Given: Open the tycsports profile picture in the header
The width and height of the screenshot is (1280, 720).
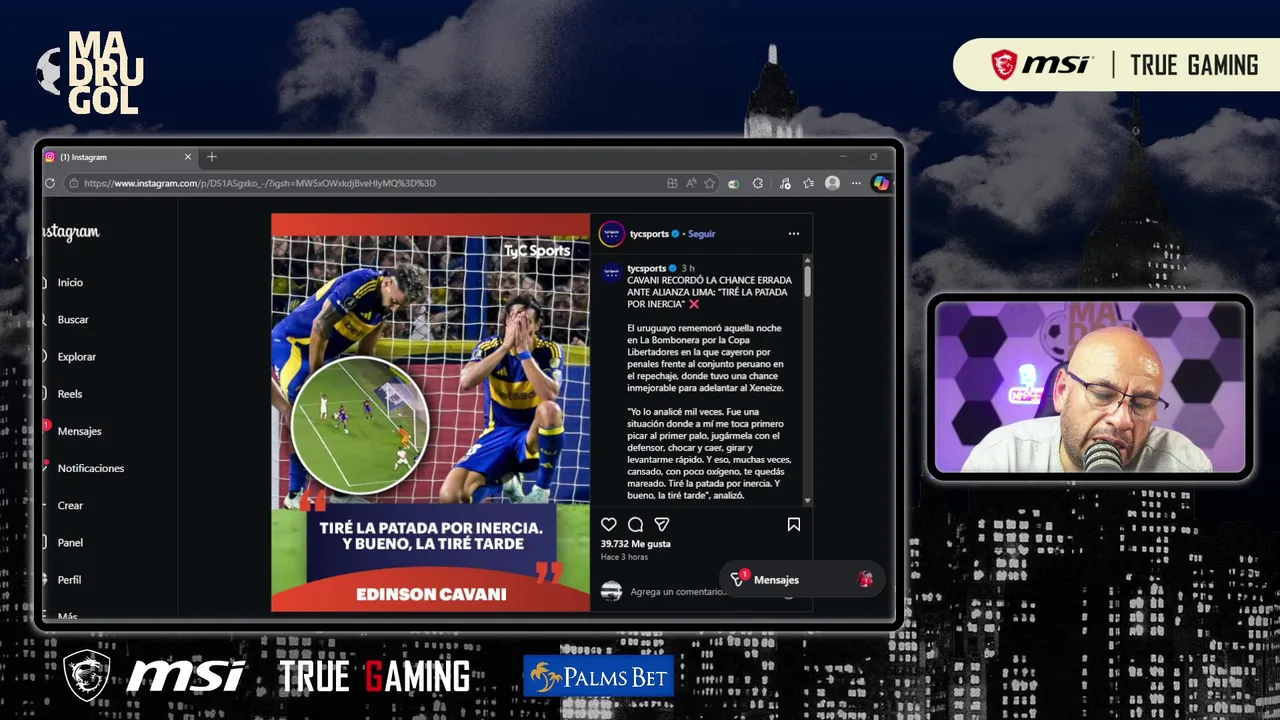Looking at the screenshot, I should 612,234.
